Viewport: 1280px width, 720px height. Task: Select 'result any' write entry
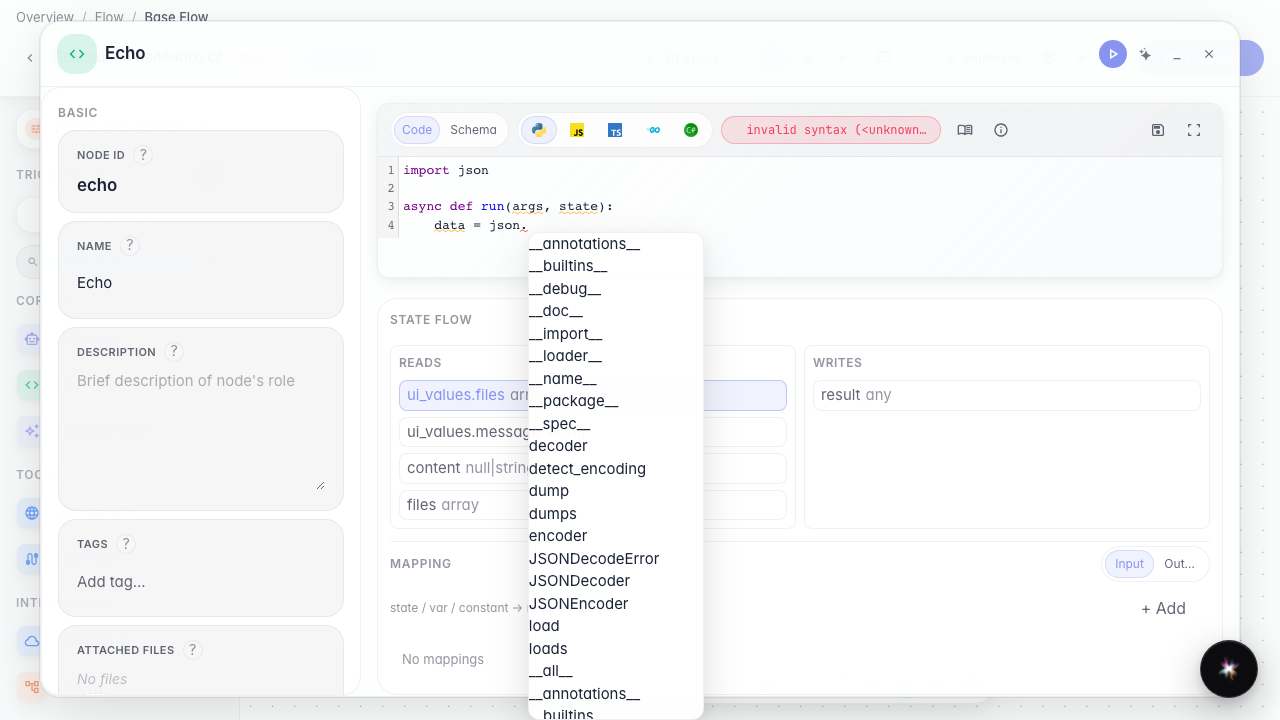coord(1007,395)
